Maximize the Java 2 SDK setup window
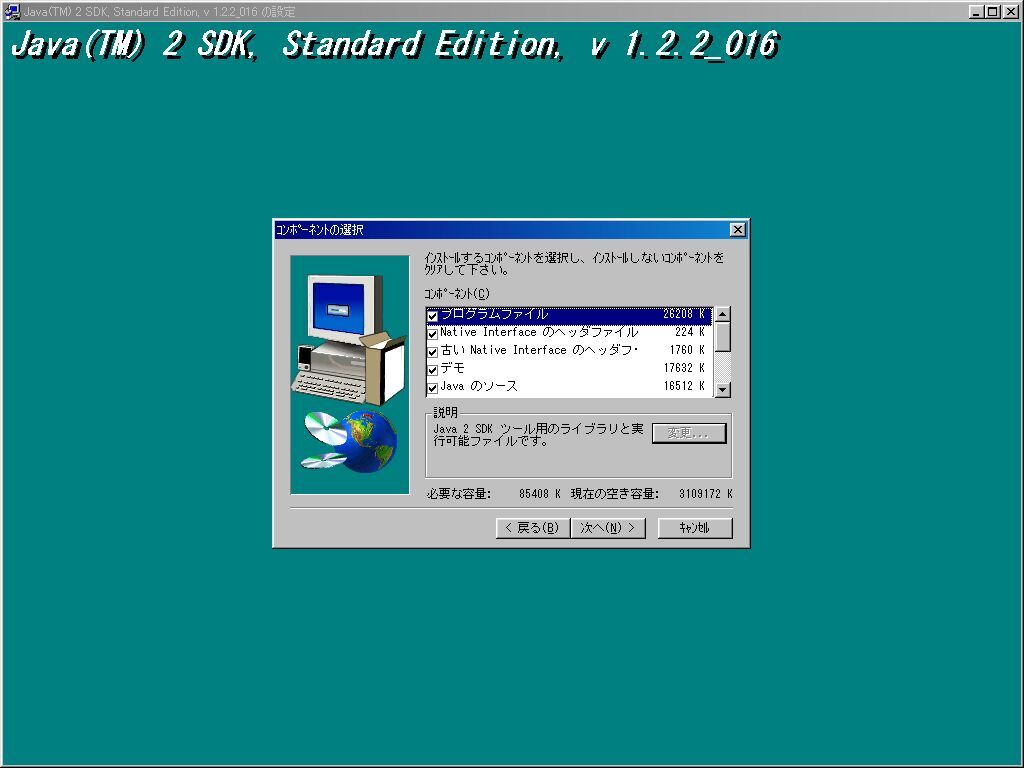Viewport: 1024px width, 768px height. click(992, 12)
